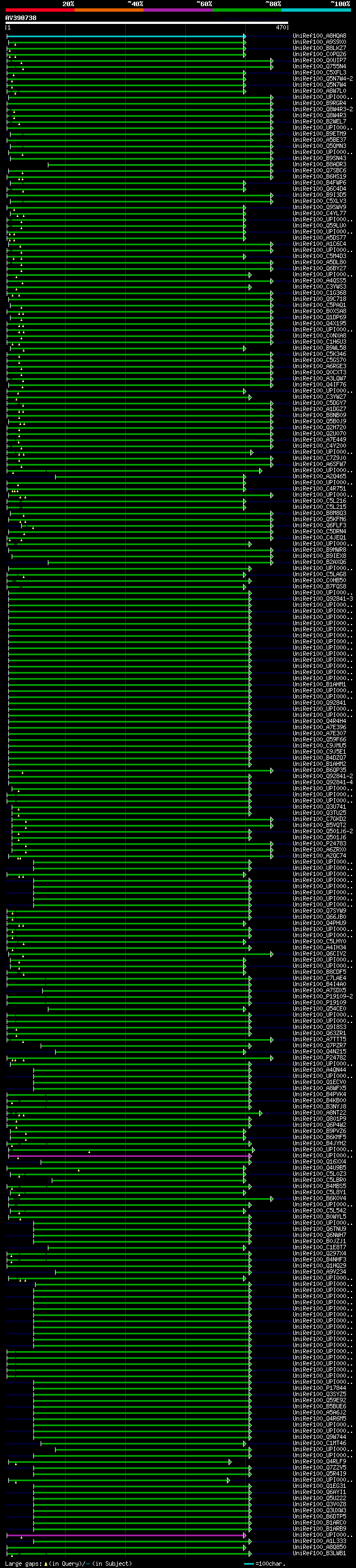Select the UniRef100_B8ADR3 entry
This screenshot has height=1568, width=356.
click(x=319, y=164)
